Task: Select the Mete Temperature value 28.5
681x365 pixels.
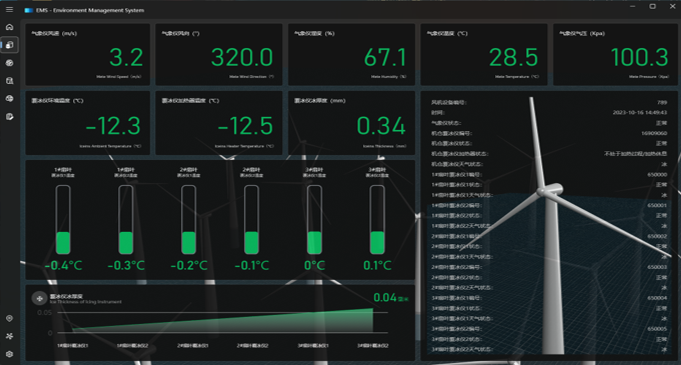Action: [x=514, y=57]
